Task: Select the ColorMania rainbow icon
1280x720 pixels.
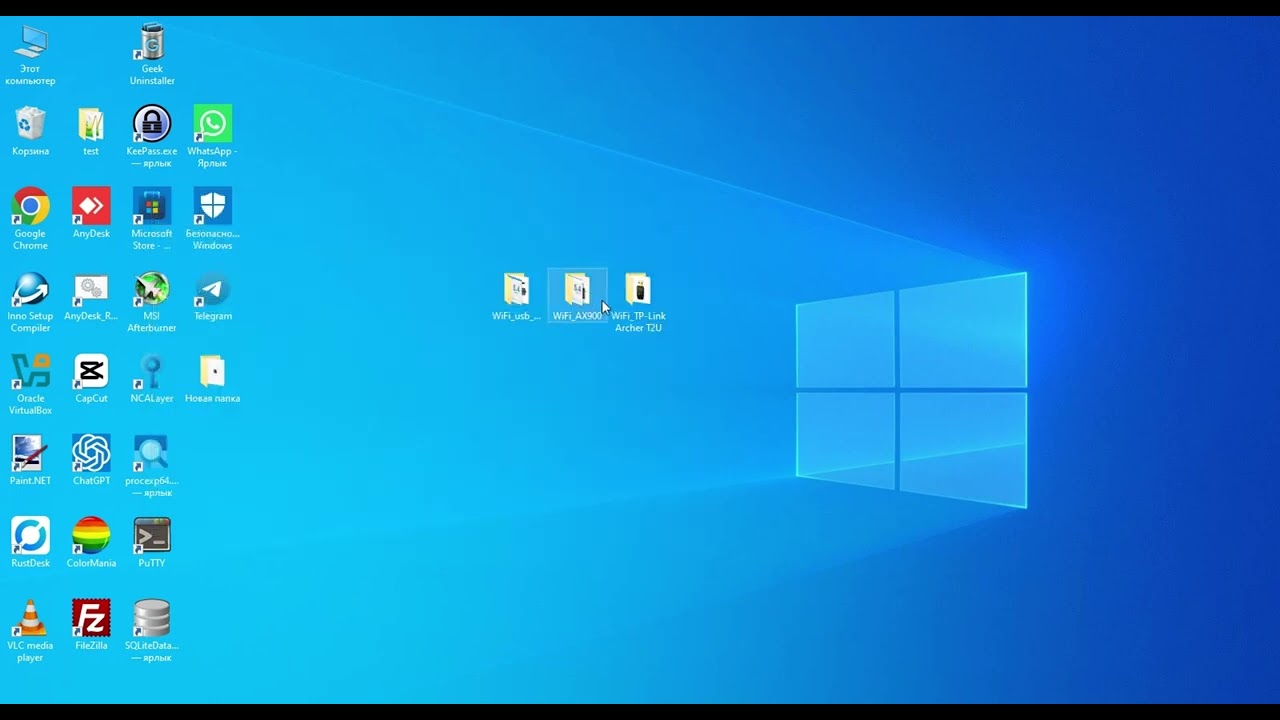Action: [x=91, y=536]
